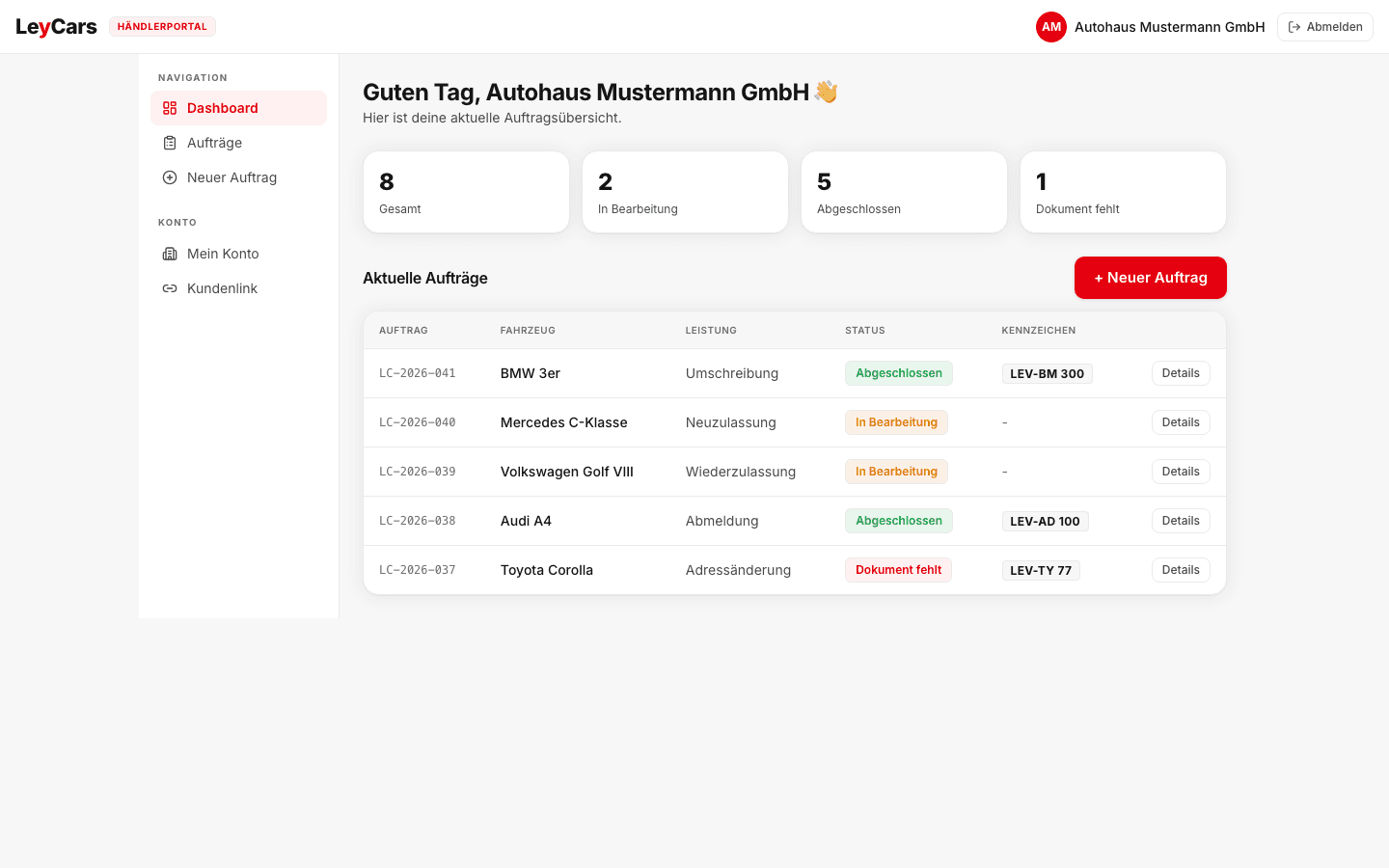Open Details for BMW 3er order
Image resolution: width=1389 pixels, height=868 pixels.
(1181, 373)
